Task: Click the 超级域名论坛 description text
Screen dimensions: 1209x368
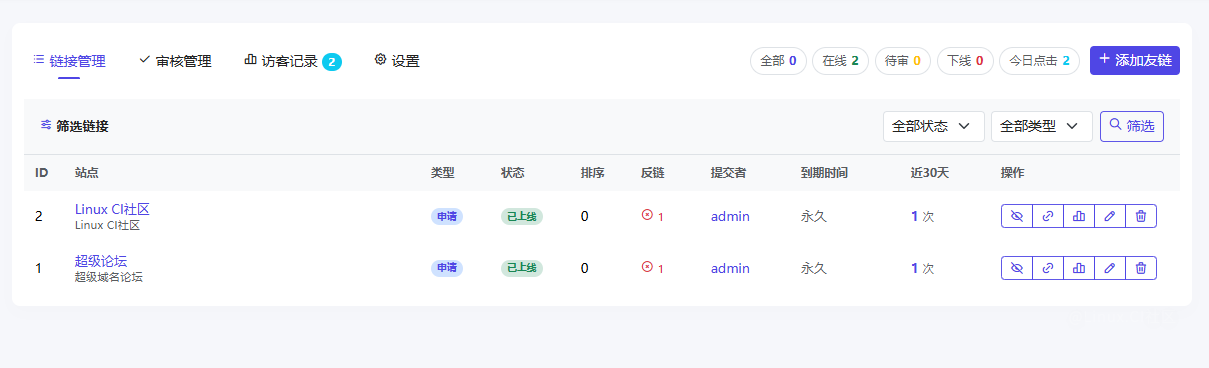Action: coord(109,277)
